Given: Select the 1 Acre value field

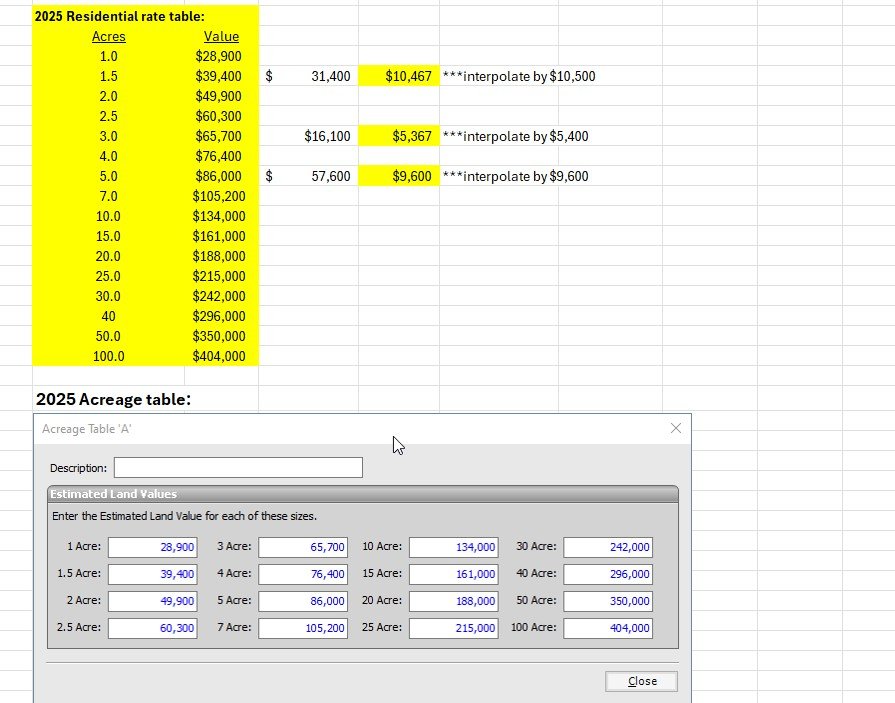Looking at the screenshot, I should 152,547.
